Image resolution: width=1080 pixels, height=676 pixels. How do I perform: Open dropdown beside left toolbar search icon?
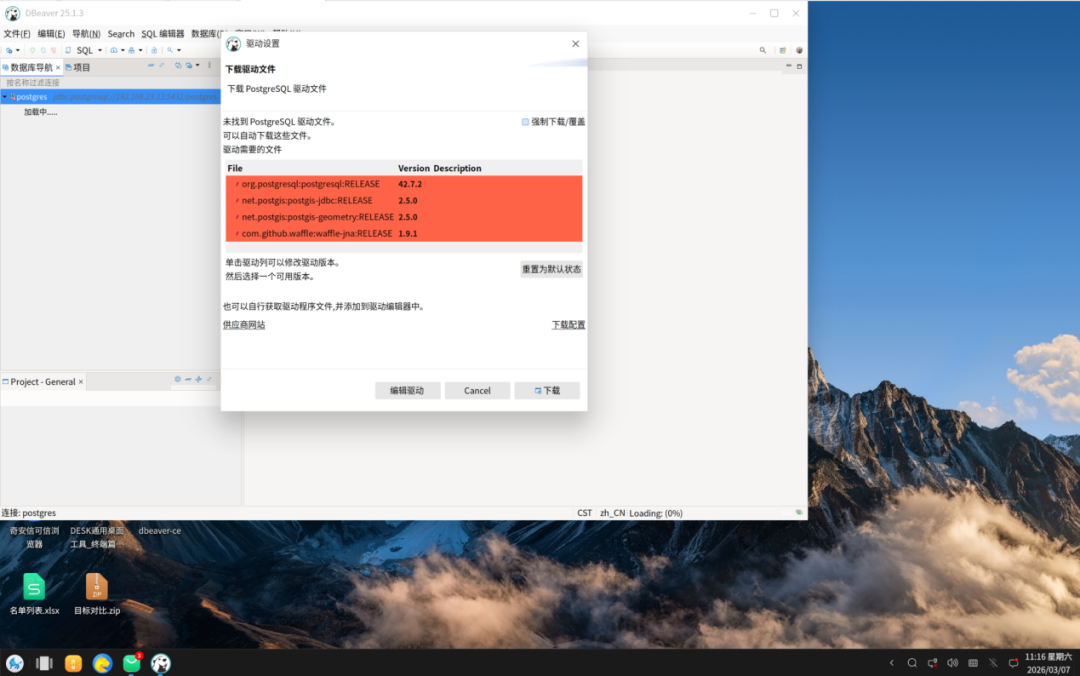[179, 50]
